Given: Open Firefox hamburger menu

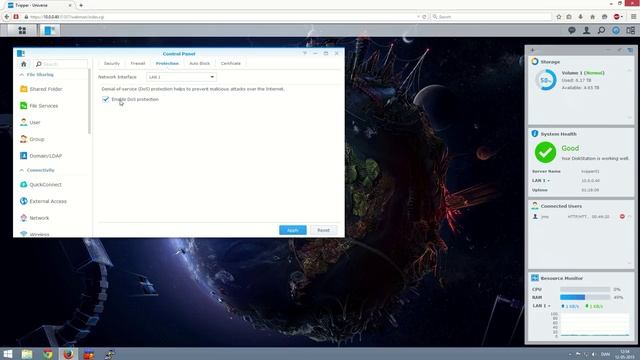Looking at the screenshot, I should coord(633,17).
